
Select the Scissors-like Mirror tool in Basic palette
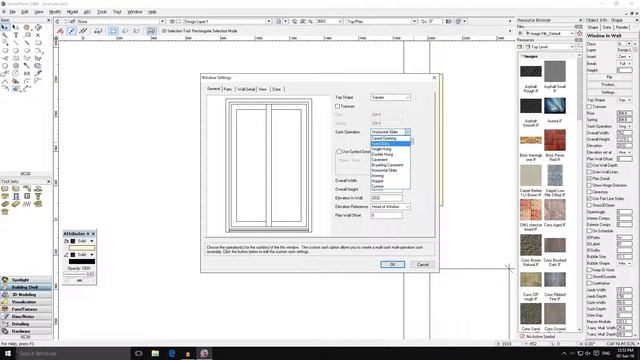tap(27, 73)
